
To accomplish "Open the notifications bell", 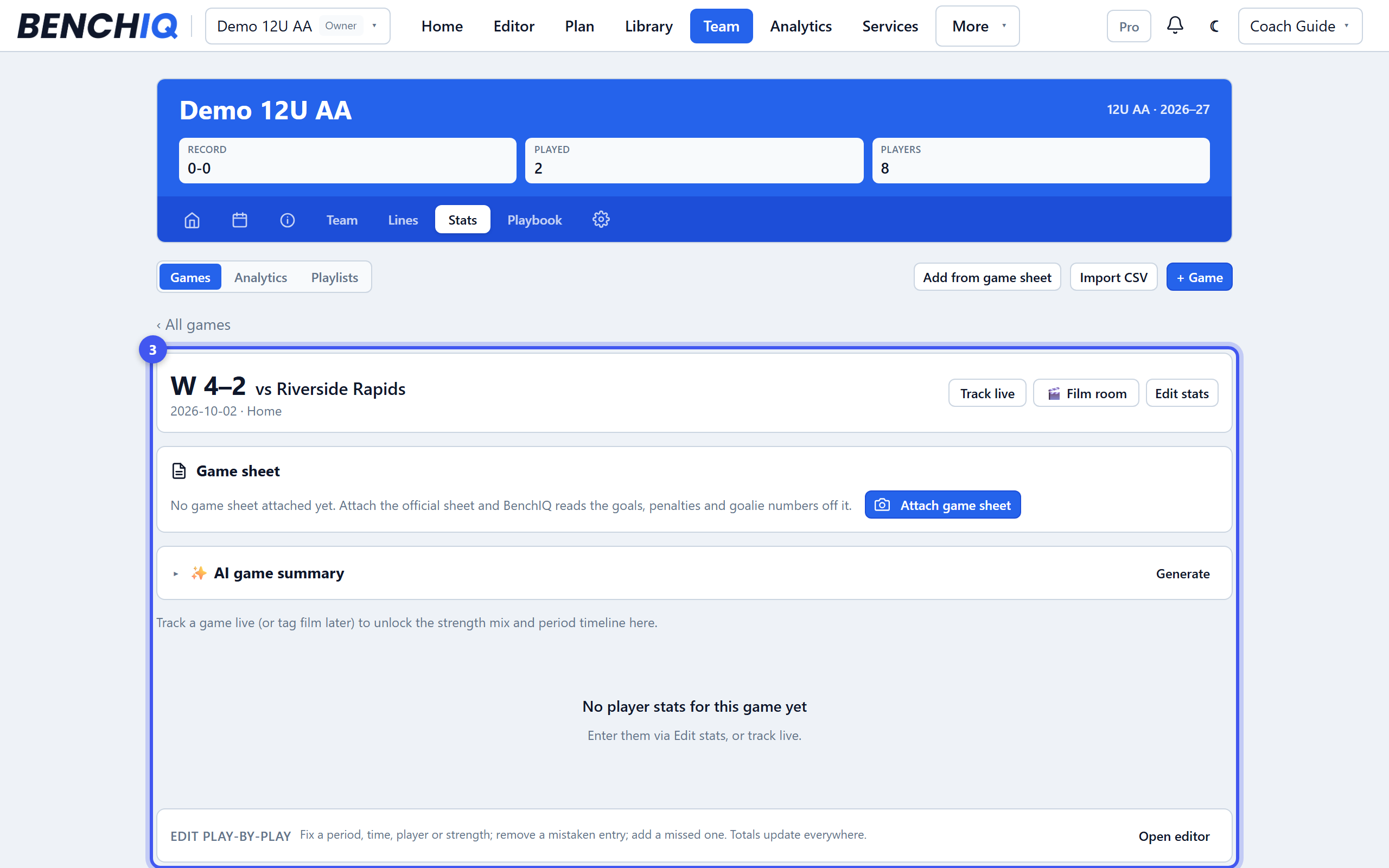I will [1175, 26].
